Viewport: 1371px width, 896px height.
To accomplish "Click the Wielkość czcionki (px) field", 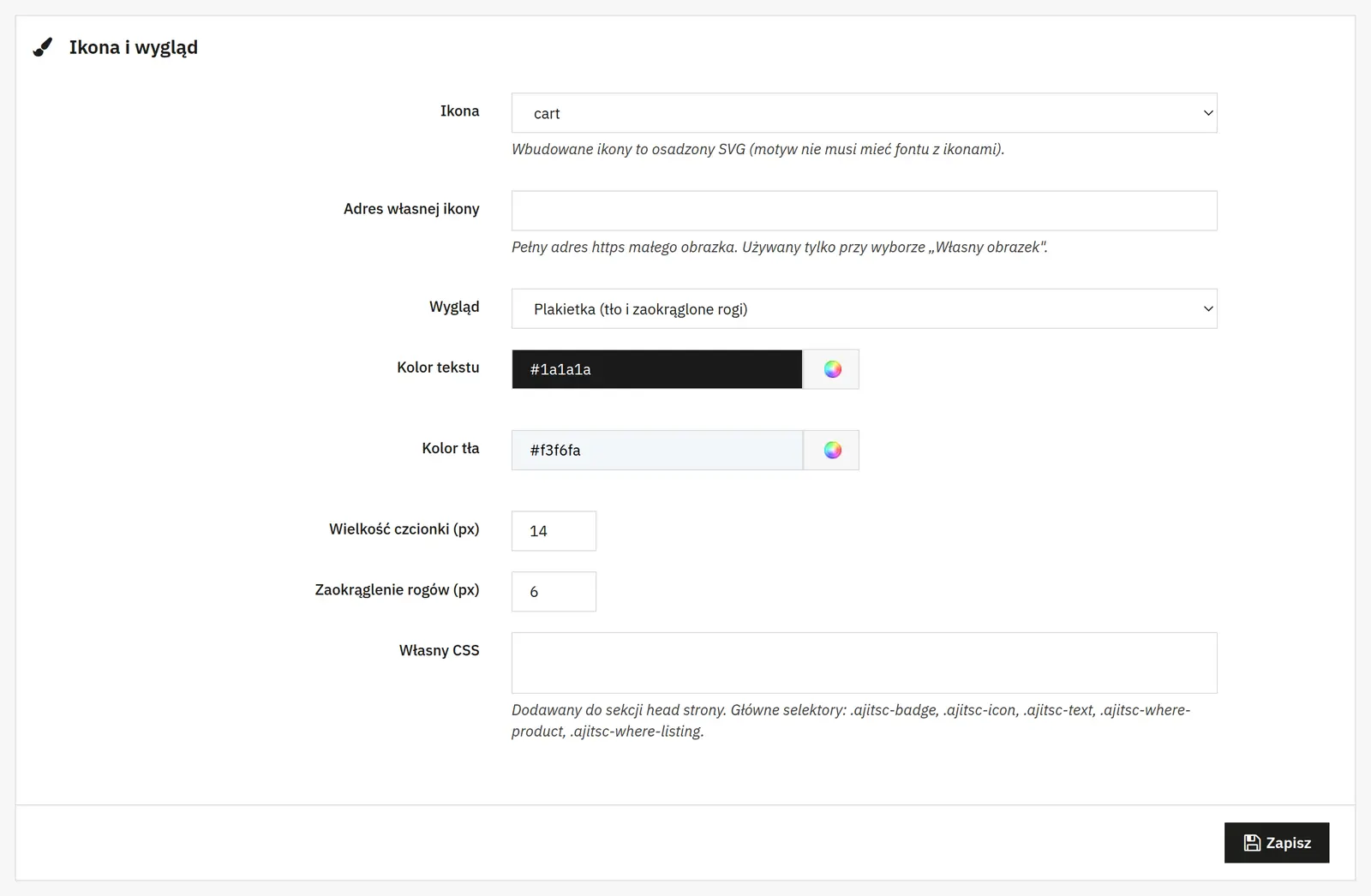I will coord(554,531).
